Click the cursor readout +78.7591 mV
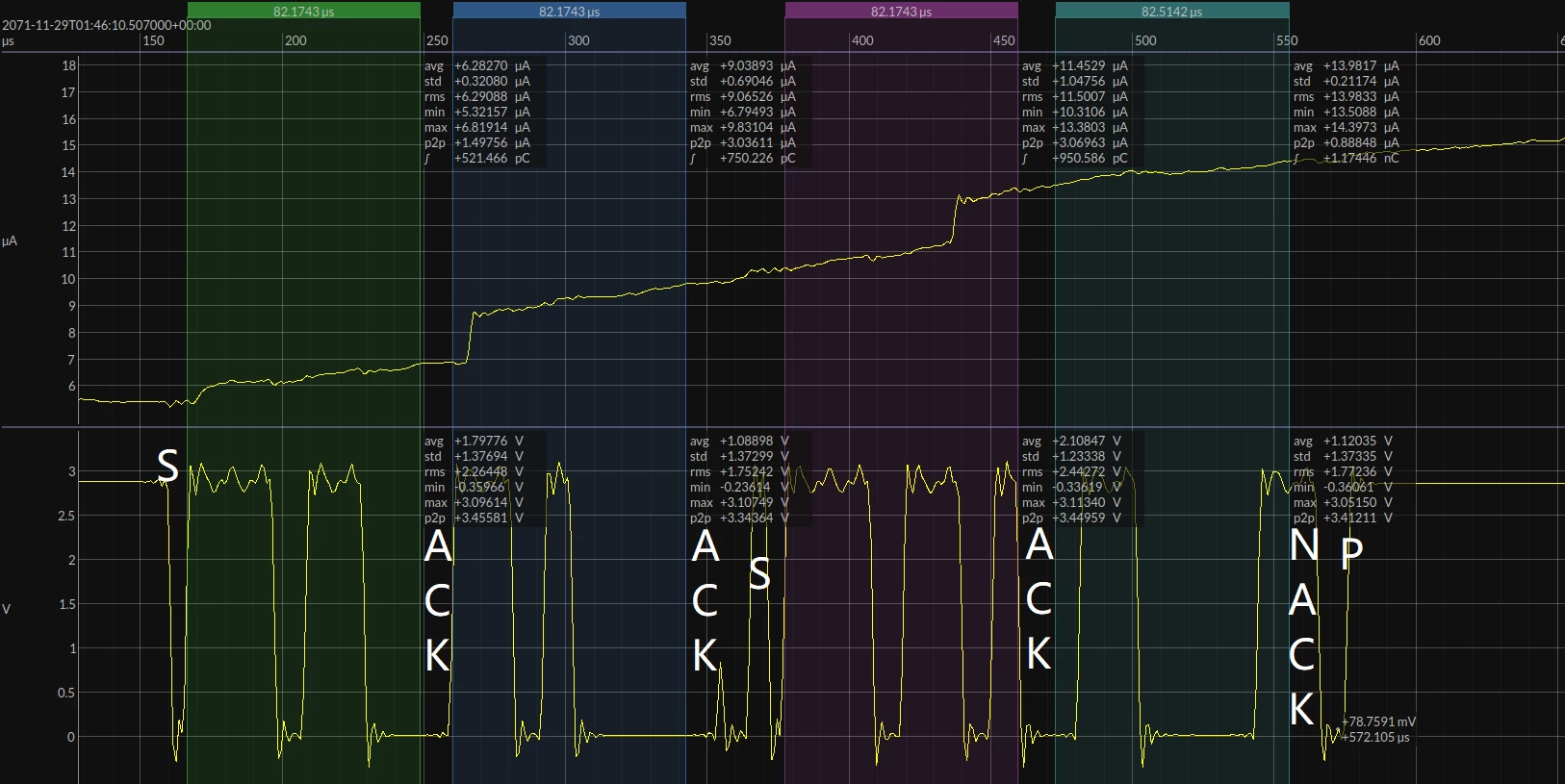The width and height of the screenshot is (1565, 784). (x=1379, y=721)
